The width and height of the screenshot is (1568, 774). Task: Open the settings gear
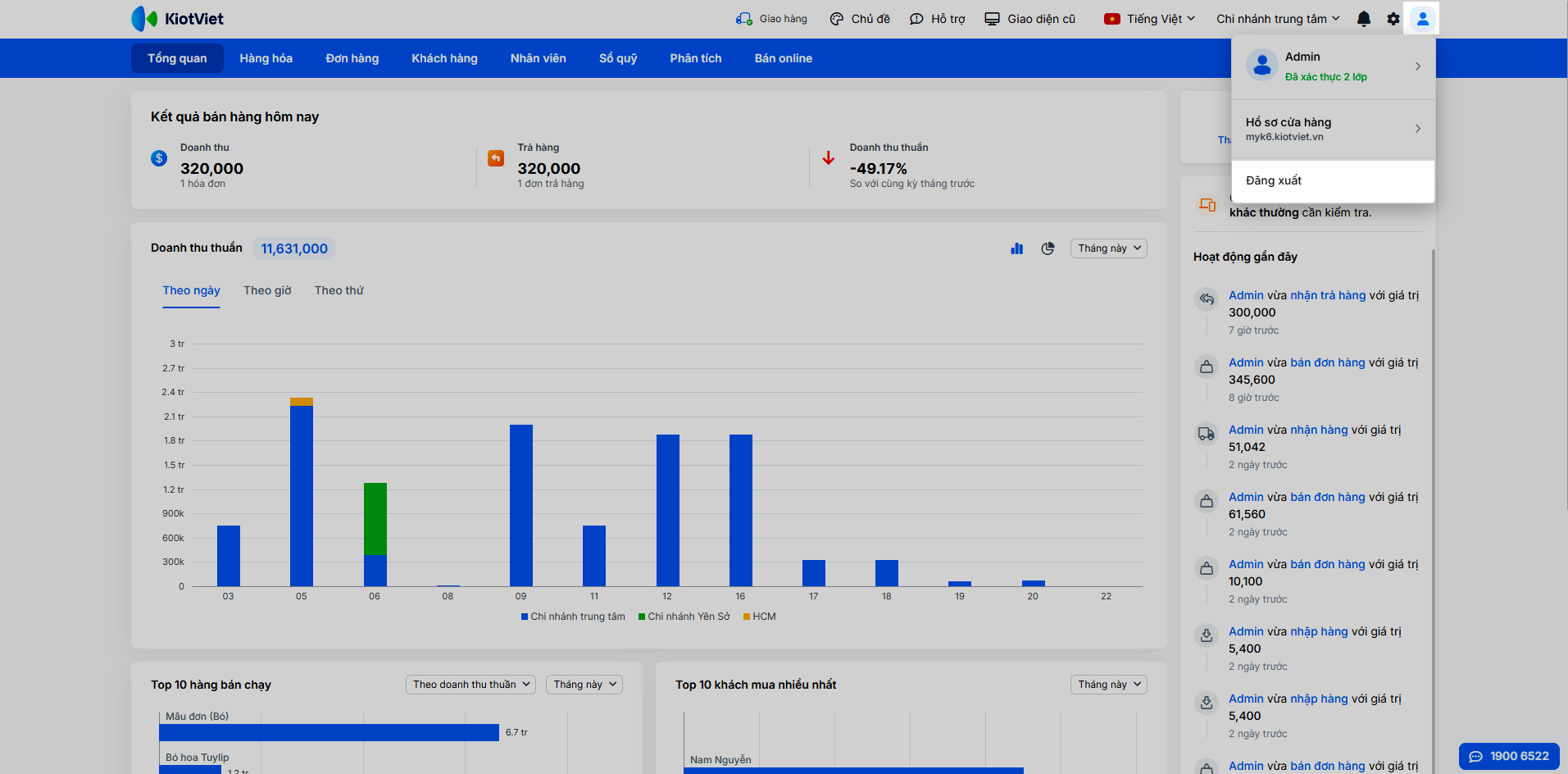coord(1393,19)
